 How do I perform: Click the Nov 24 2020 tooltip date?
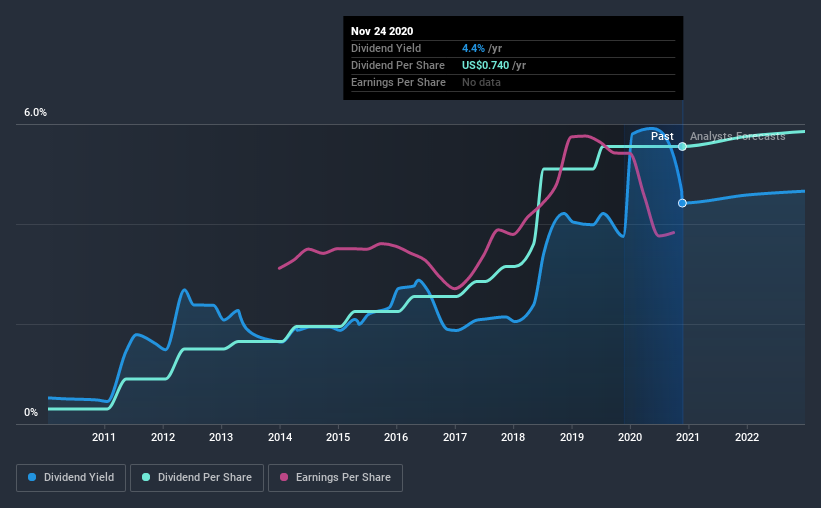click(x=382, y=31)
